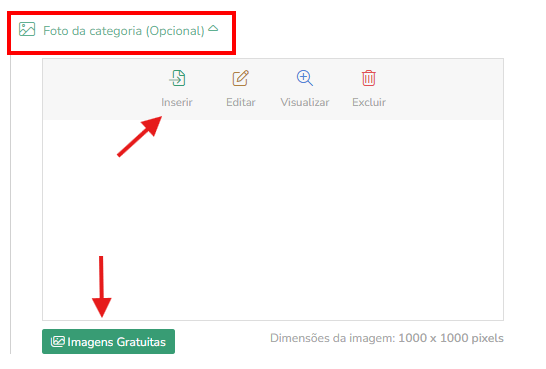Viewport: 546px width, 369px height.
Task: Choose the Editar label in the toolbar
Action: click(x=241, y=102)
